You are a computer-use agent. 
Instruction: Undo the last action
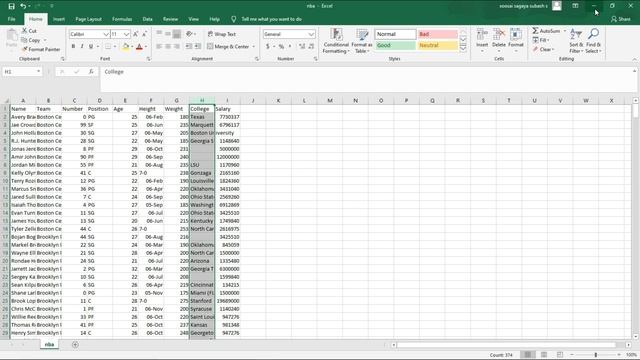pos(23,6)
